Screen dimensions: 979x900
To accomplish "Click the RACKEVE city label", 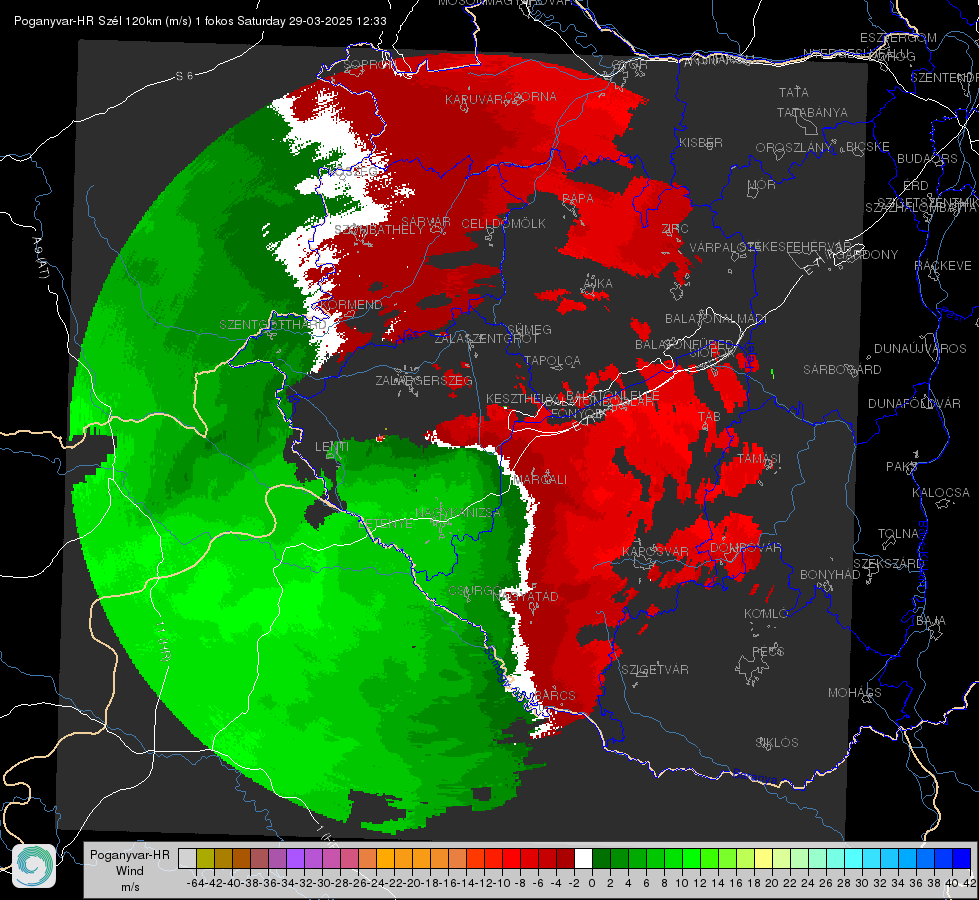I will tap(943, 266).
